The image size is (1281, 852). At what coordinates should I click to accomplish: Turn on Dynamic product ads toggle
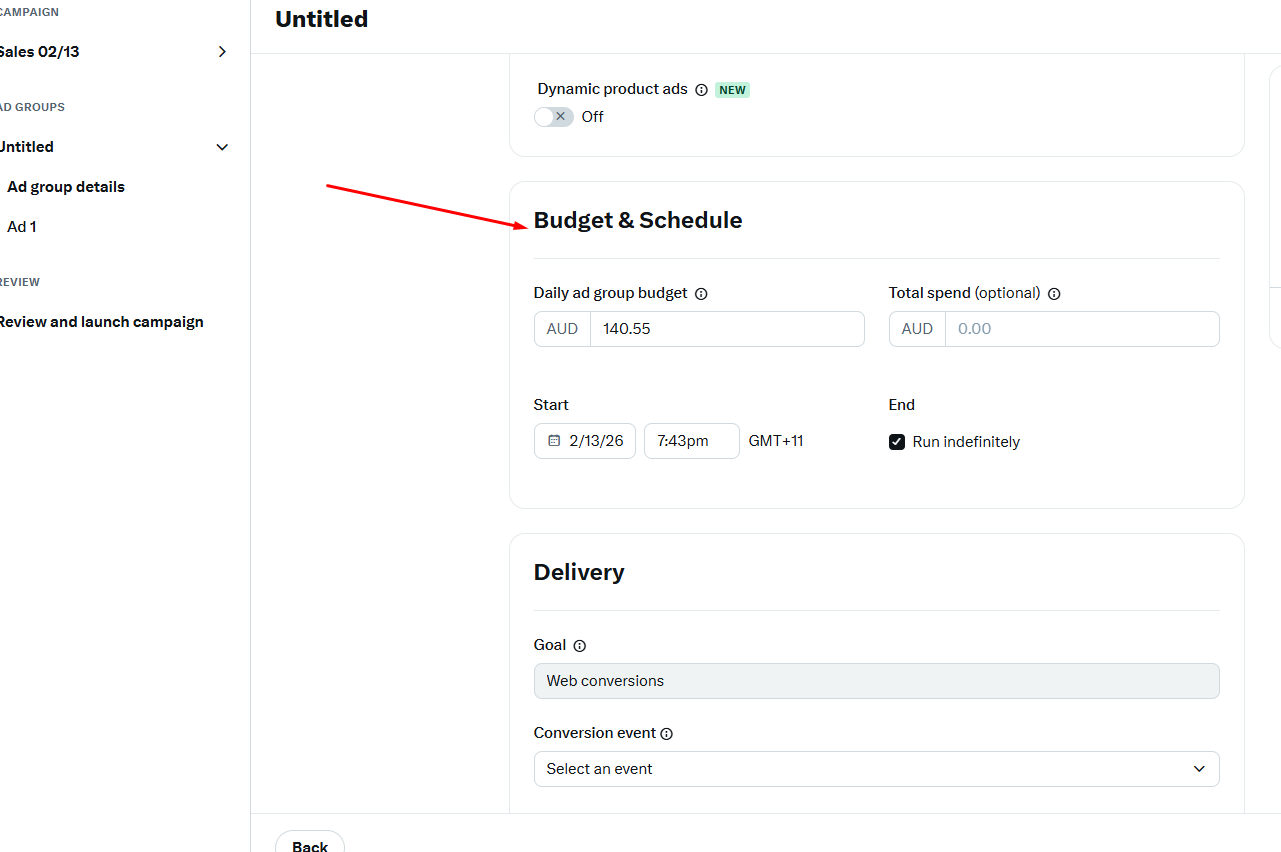[x=554, y=117]
